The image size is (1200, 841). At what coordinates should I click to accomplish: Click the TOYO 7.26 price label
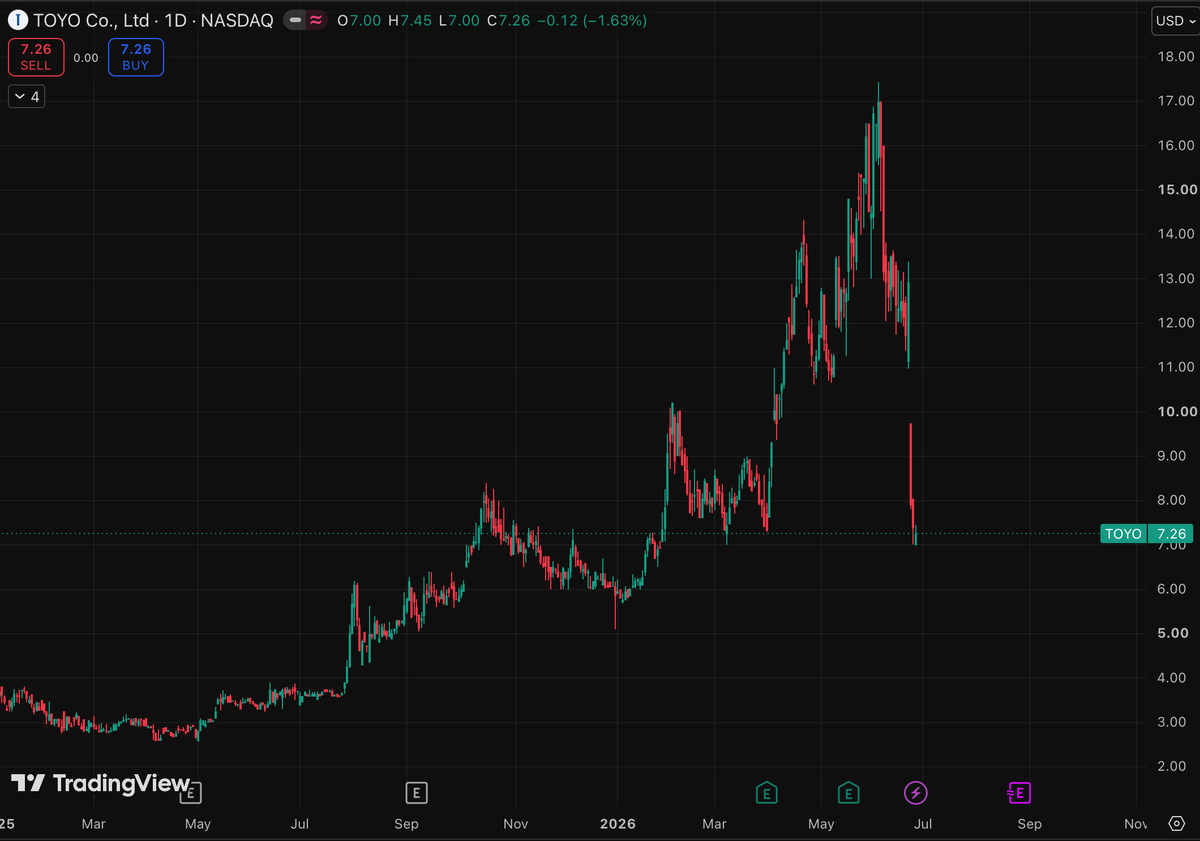point(1146,534)
